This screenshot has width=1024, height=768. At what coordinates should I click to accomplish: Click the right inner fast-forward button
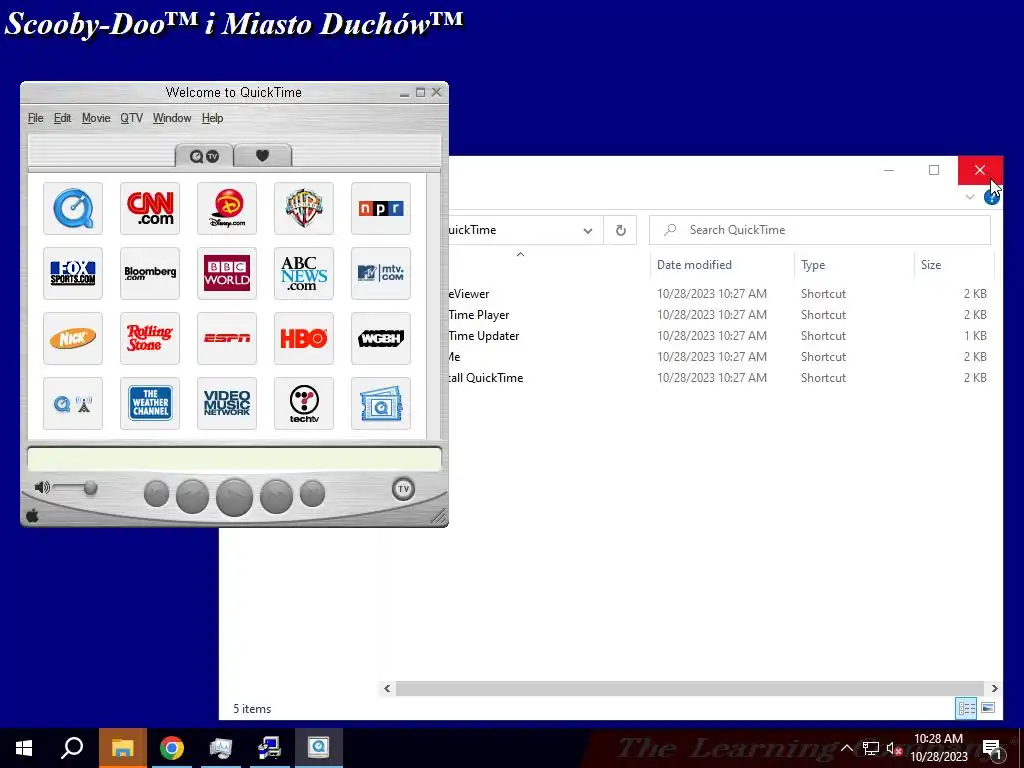276,496
